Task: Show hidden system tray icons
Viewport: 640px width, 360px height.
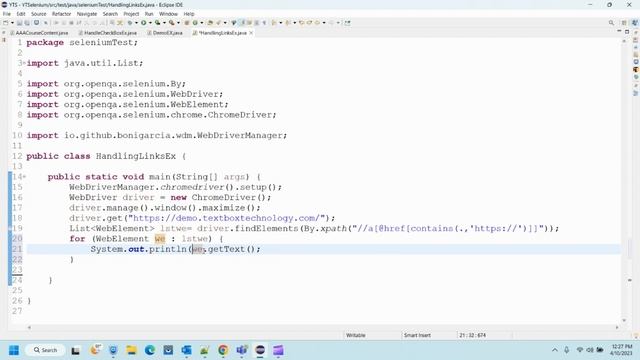Action: (x=554, y=350)
